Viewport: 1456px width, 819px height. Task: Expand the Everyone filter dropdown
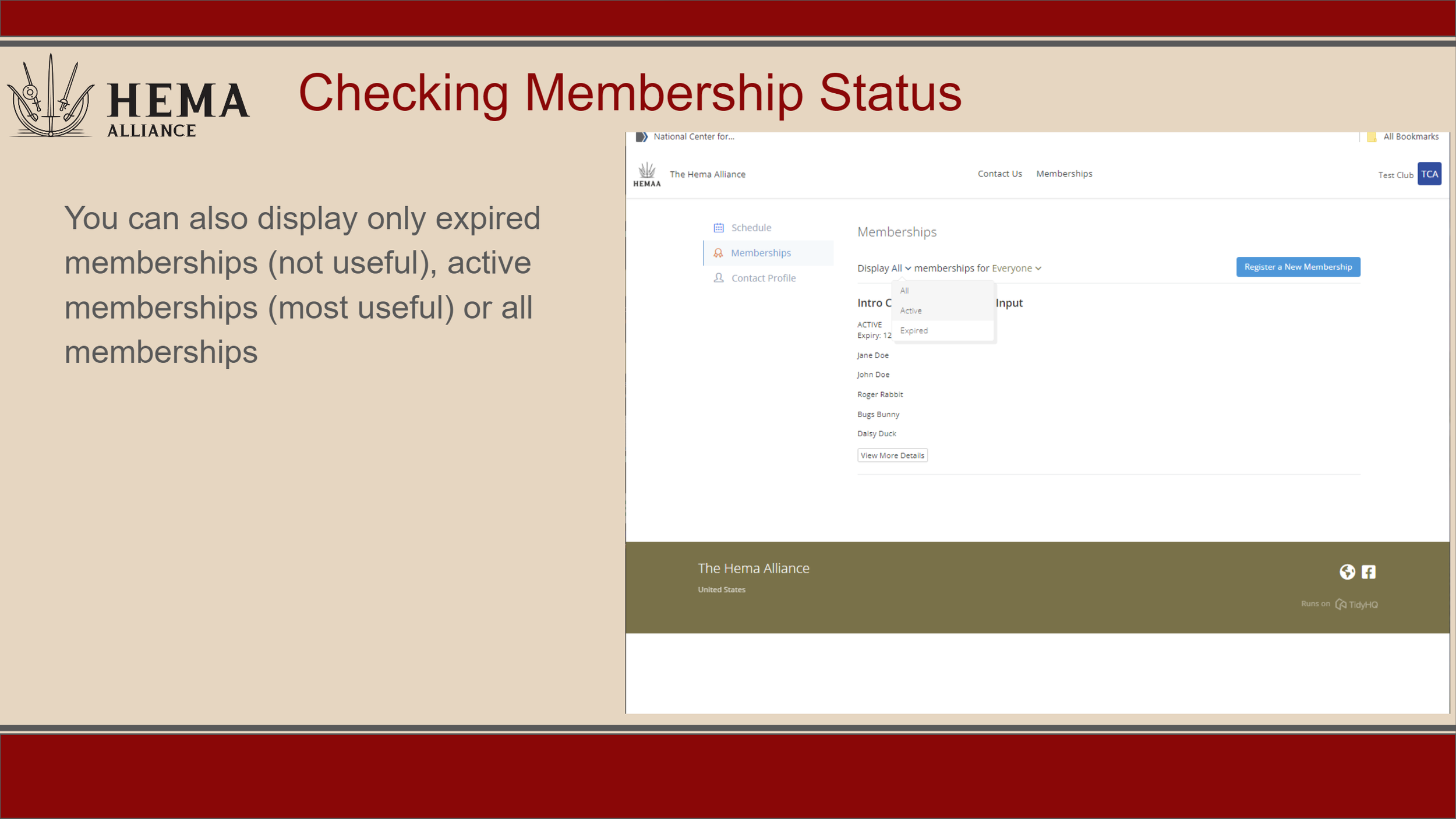tap(1017, 268)
